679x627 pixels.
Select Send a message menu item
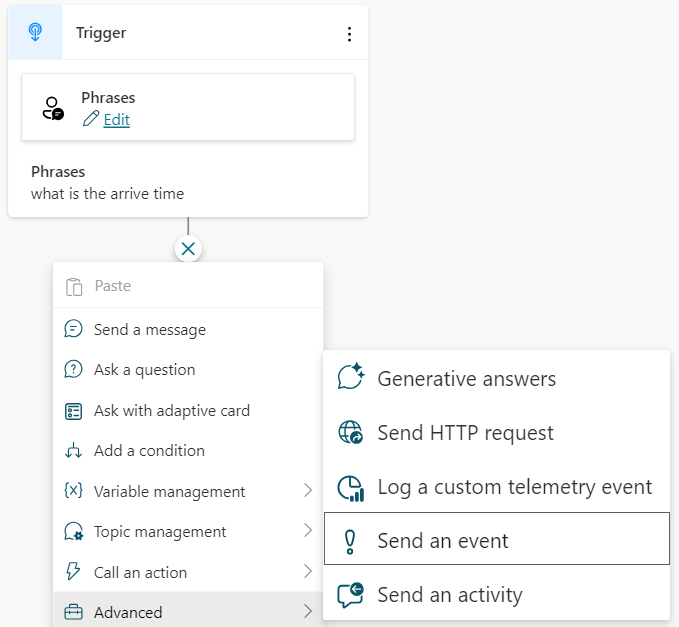pyautogui.click(x=188, y=330)
